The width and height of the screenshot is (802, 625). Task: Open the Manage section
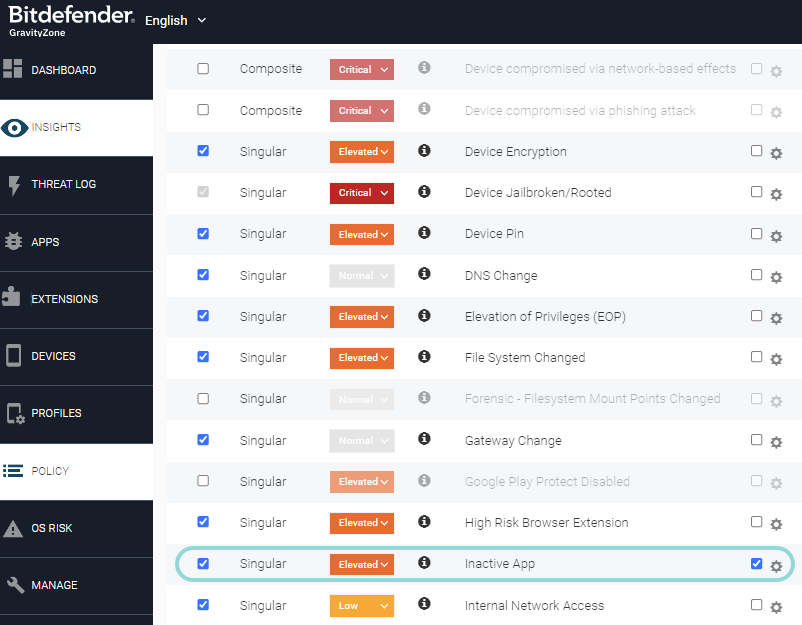point(54,585)
